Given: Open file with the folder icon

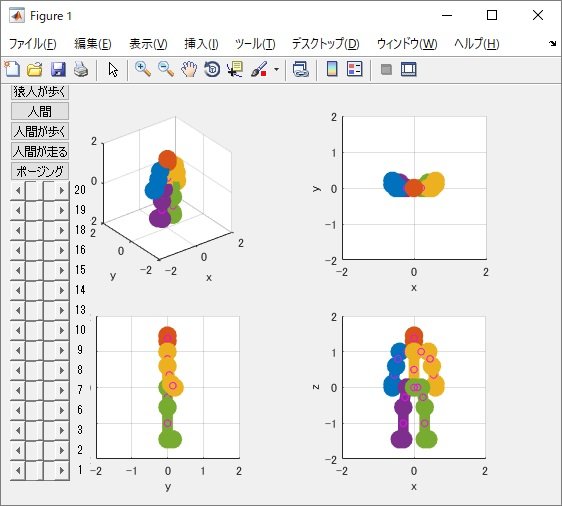Looking at the screenshot, I should click(35, 69).
